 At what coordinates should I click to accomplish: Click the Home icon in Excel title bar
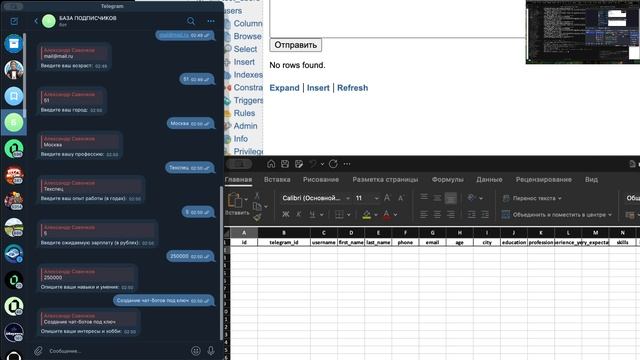271,164
